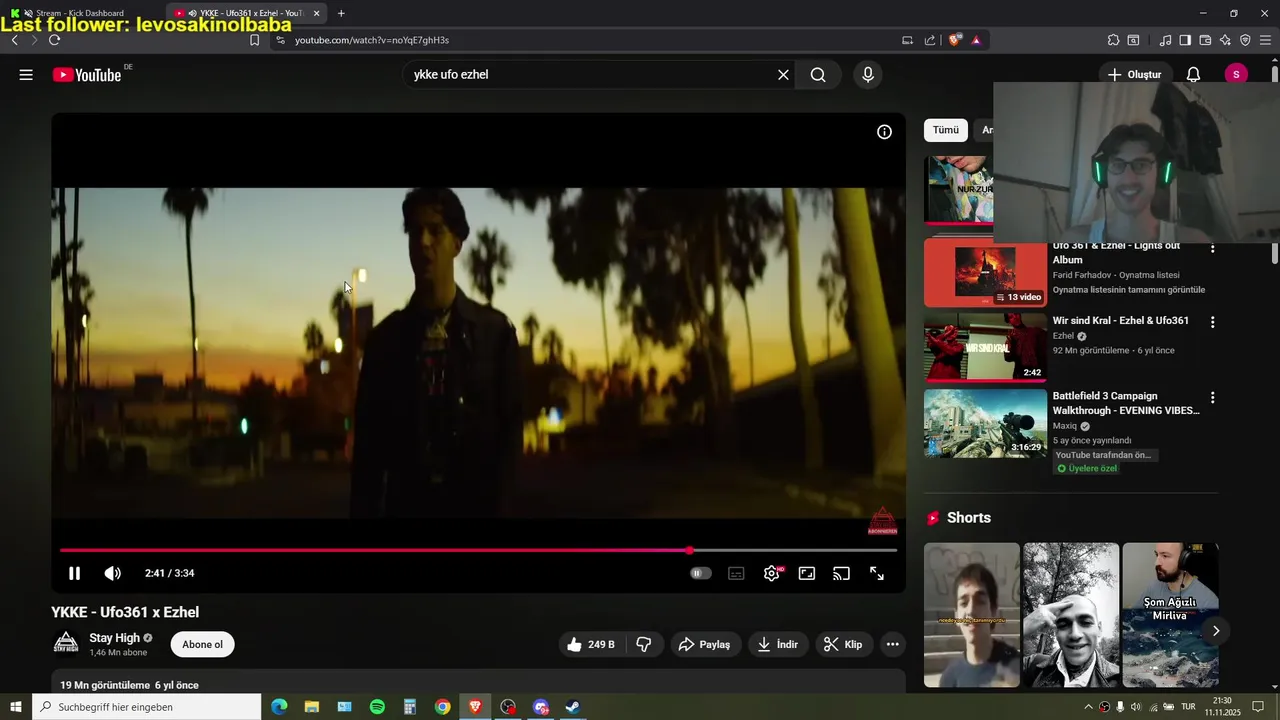Screen dimensions: 1280x720
Task: Toggle subtitles in the player
Action: tap(736, 573)
